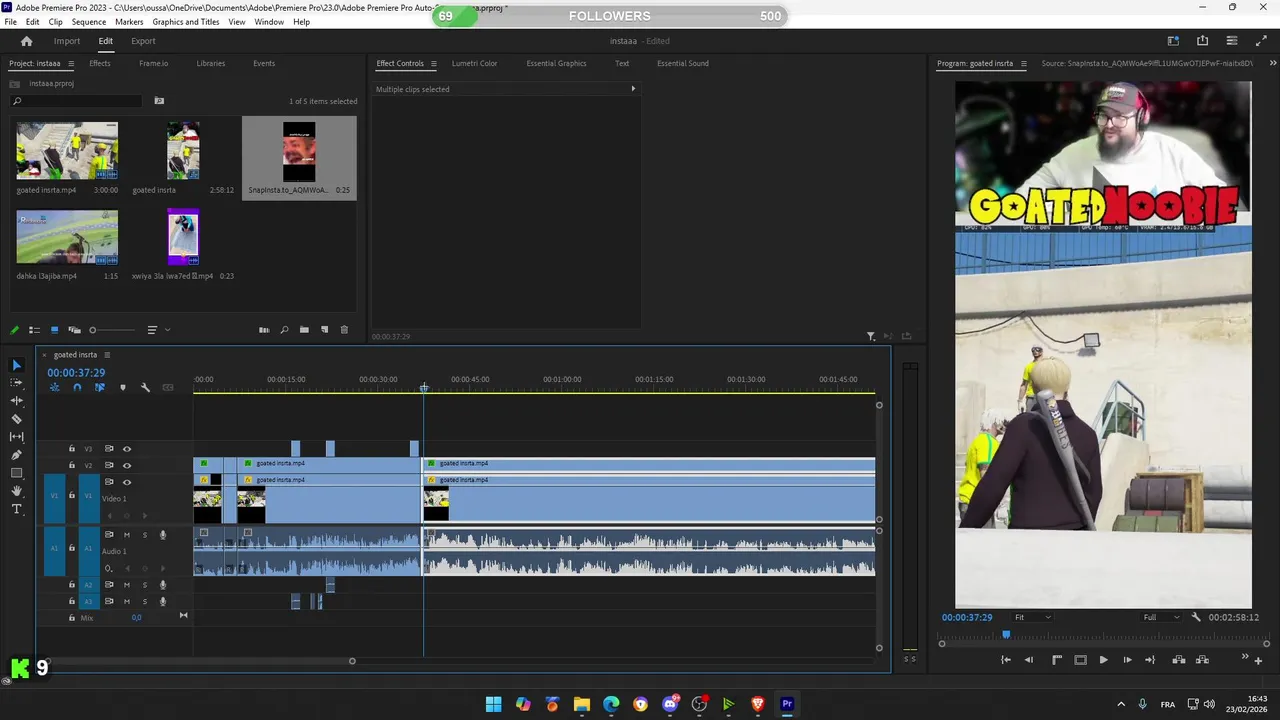Open the Import workspace
Screen dimensions: 1280x720
(67, 41)
